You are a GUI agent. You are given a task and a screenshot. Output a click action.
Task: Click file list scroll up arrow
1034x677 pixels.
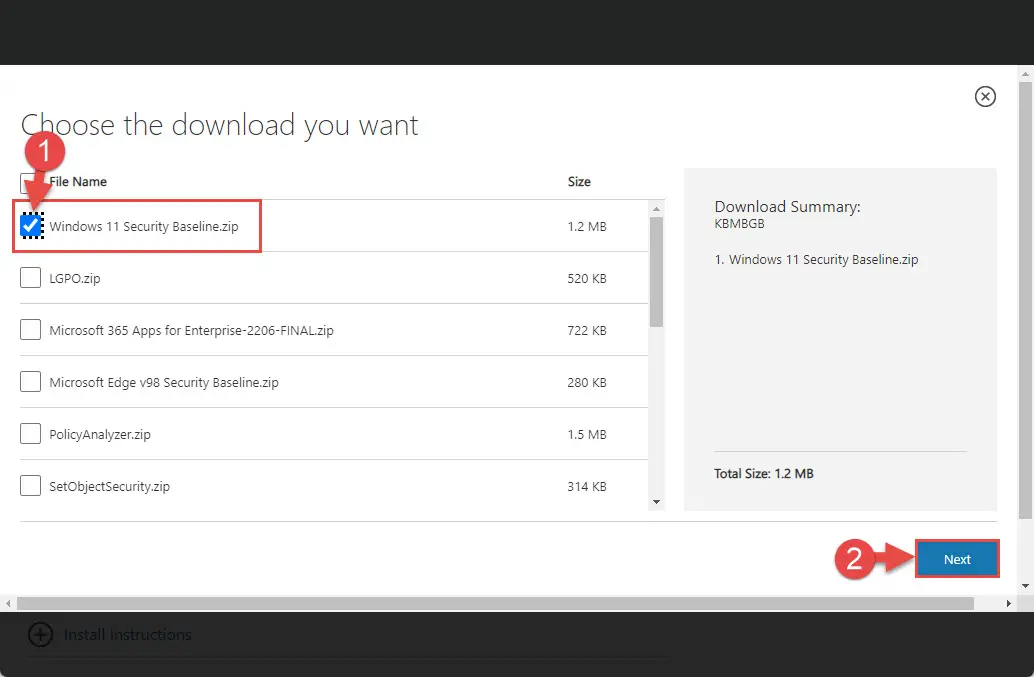point(656,209)
